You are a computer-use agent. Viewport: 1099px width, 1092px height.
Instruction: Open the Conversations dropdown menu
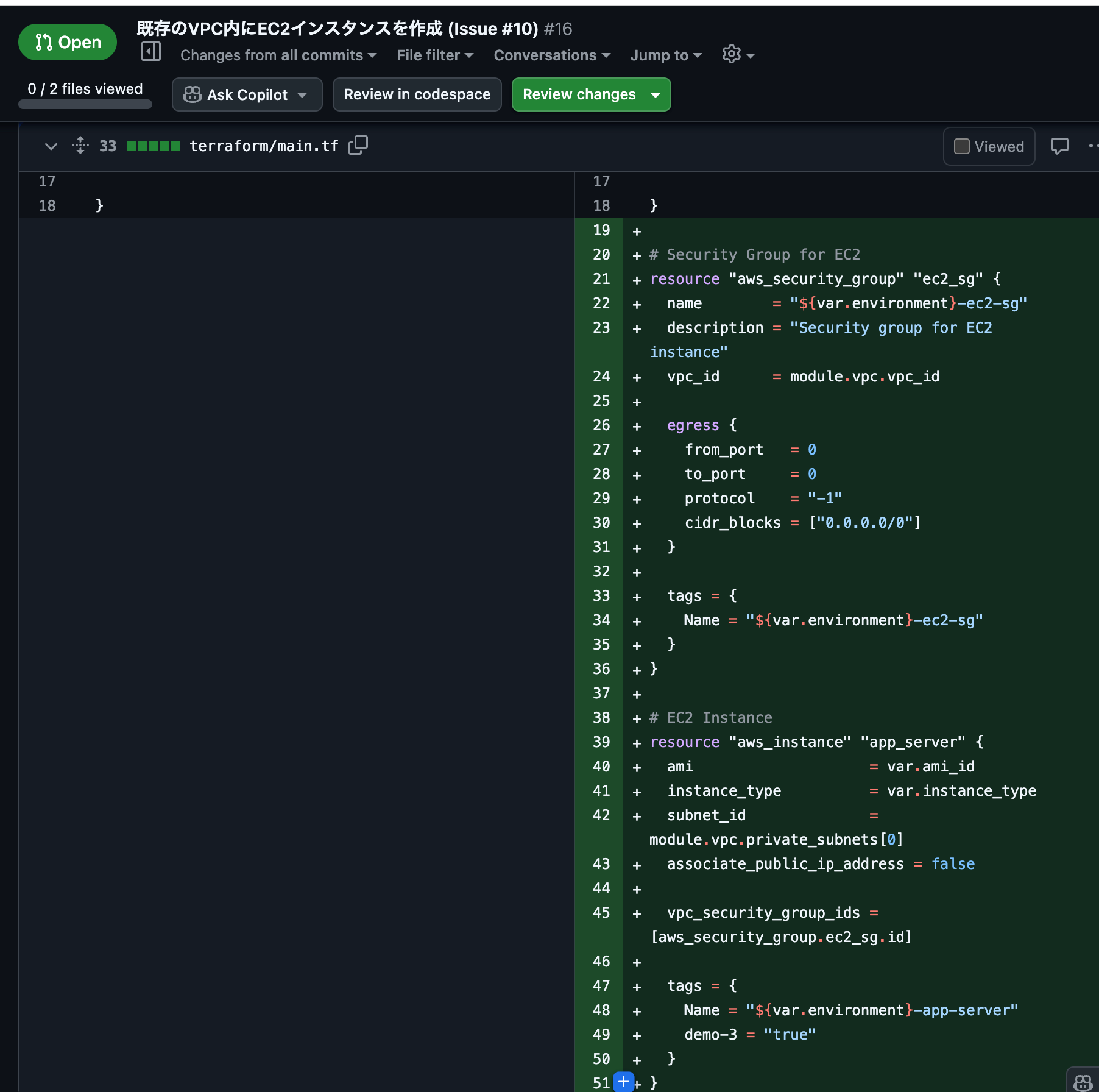[x=552, y=55]
